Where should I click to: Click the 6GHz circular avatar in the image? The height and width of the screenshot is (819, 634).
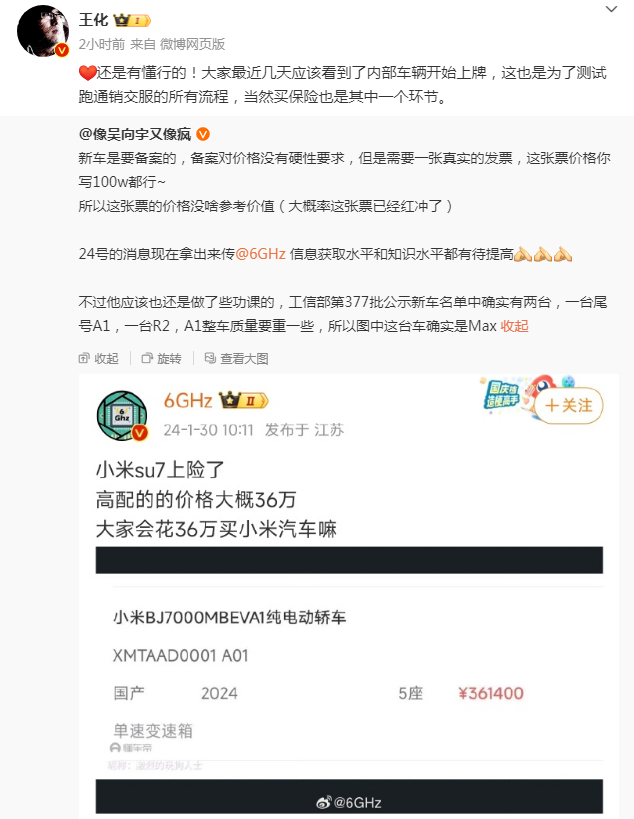(122, 415)
